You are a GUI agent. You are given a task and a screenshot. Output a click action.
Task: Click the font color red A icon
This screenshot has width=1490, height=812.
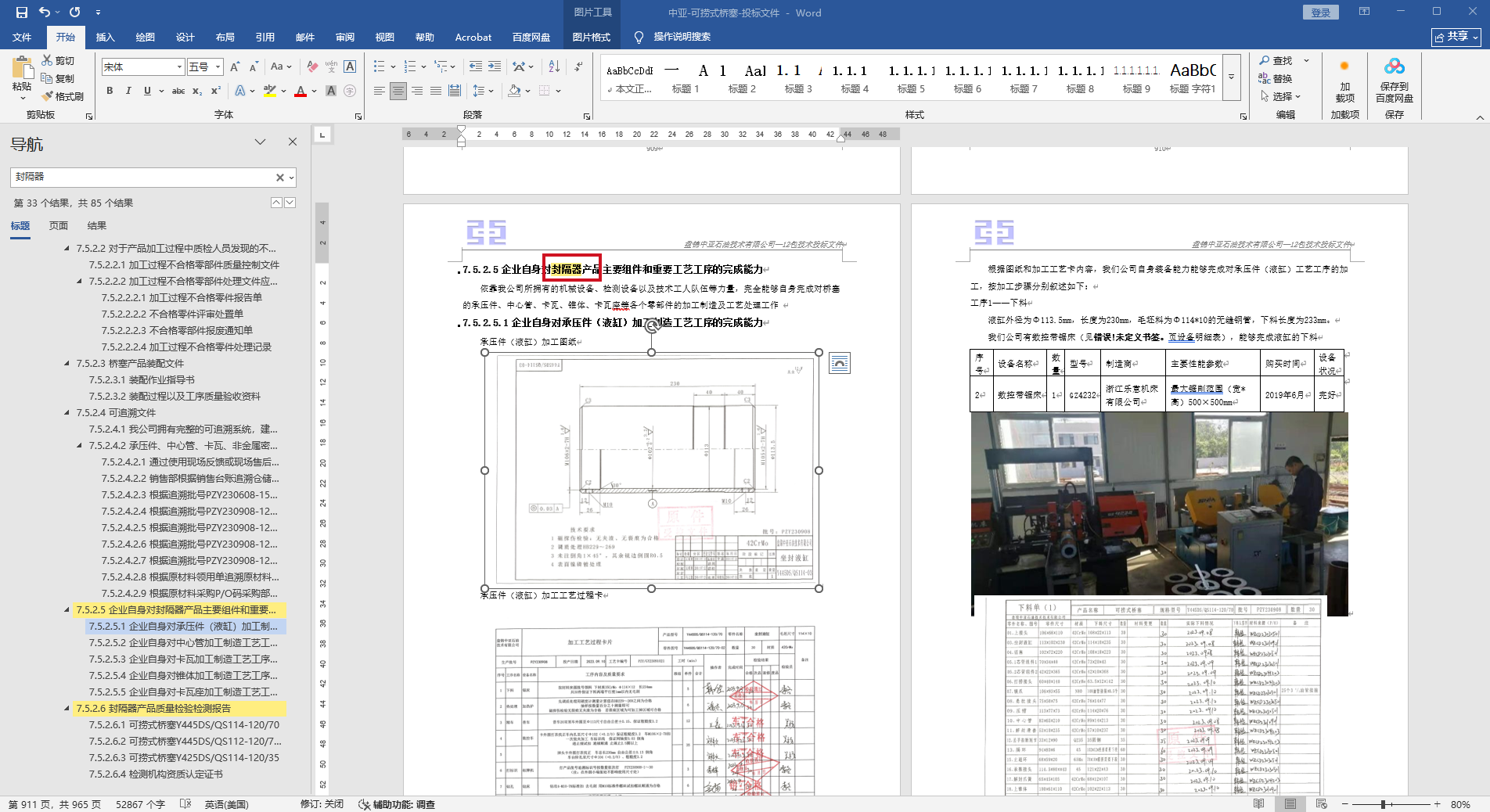[x=301, y=91]
